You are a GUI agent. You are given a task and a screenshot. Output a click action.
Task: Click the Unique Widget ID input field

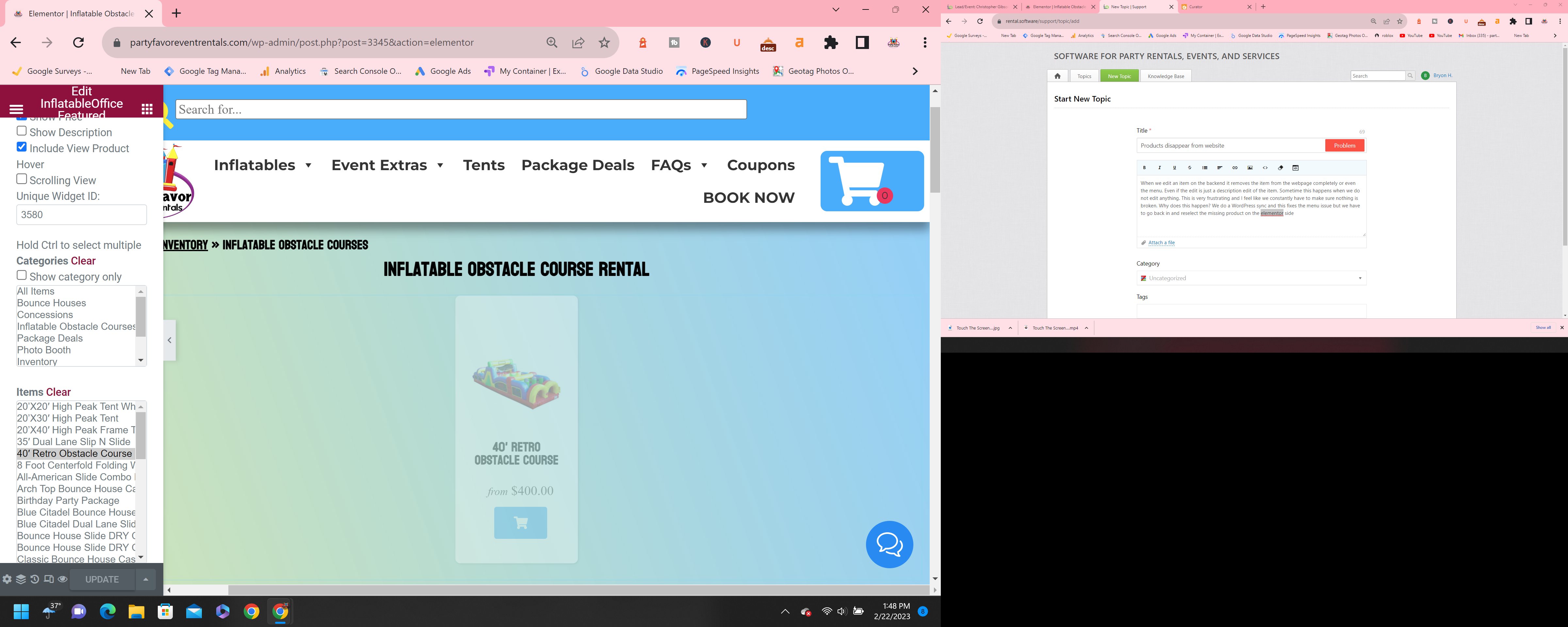(81, 215)
